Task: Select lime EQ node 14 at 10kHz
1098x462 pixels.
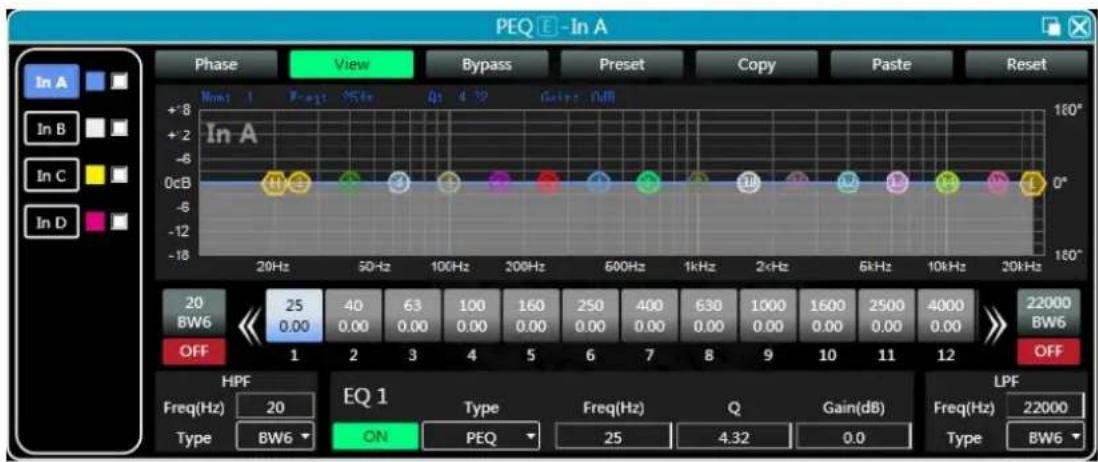Action: click(x=947, y=183)
